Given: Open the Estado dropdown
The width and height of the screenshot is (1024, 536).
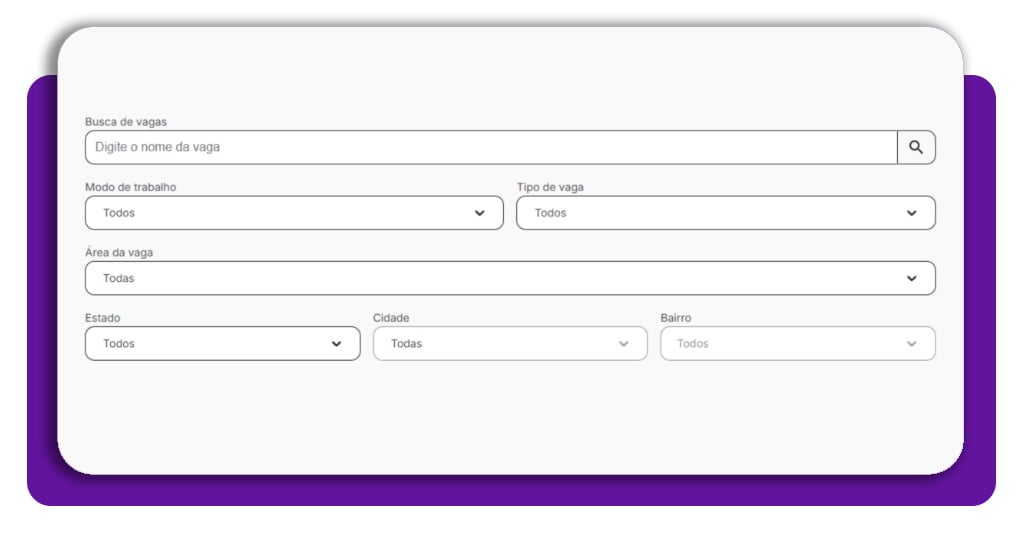Looking at the screenshot, I should coord(223,343).
